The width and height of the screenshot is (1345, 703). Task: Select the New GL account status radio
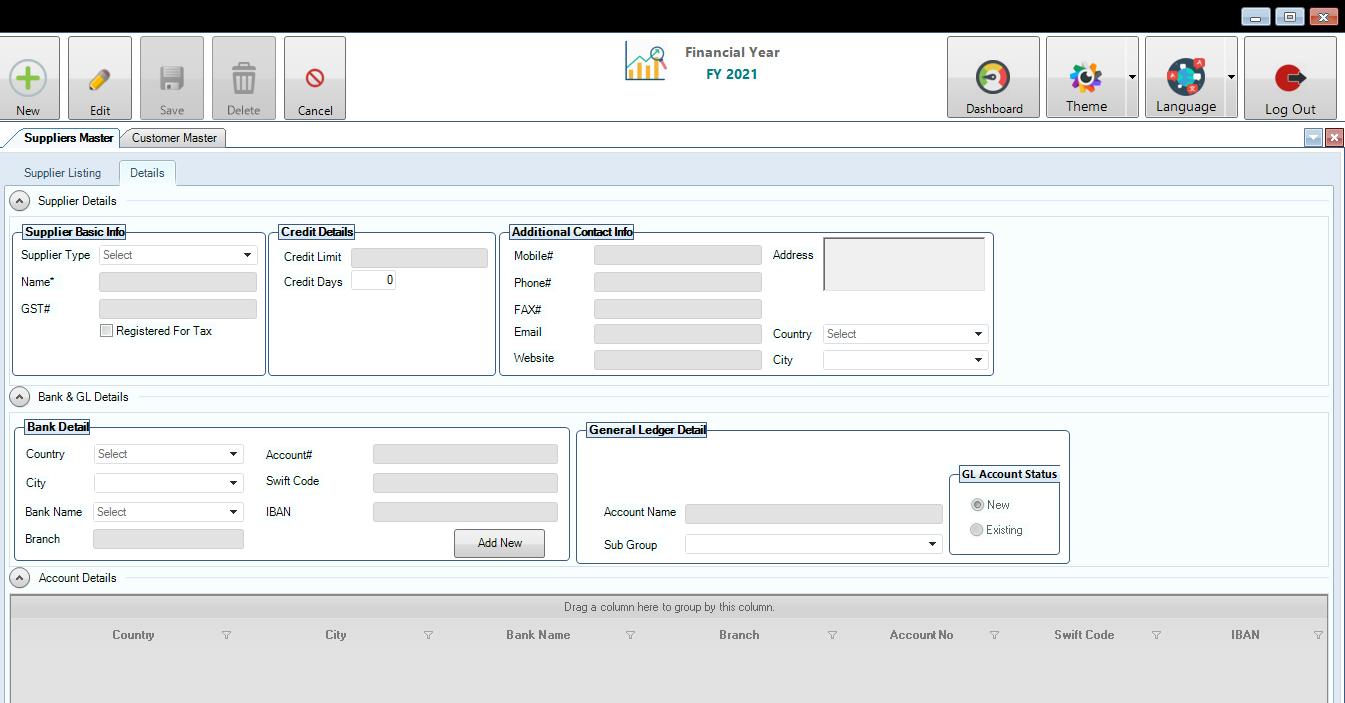[x=977, y=505]
